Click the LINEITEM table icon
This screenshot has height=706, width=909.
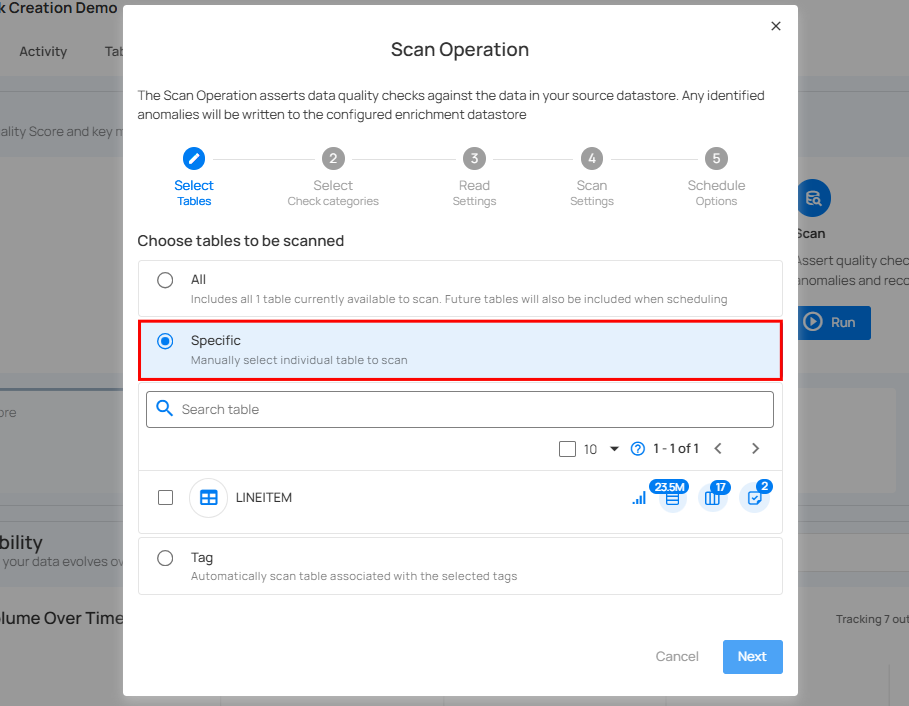coord(208,497)
